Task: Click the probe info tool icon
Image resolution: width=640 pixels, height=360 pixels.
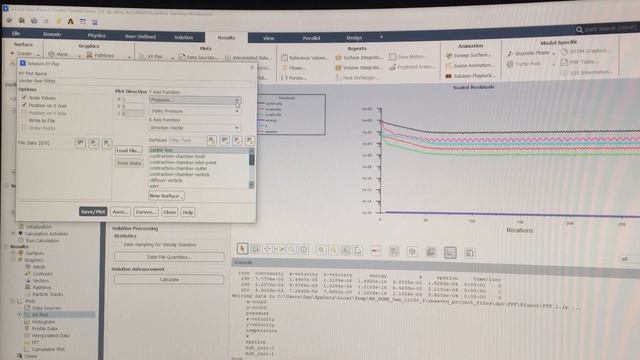Action: (x=304, y=249)
